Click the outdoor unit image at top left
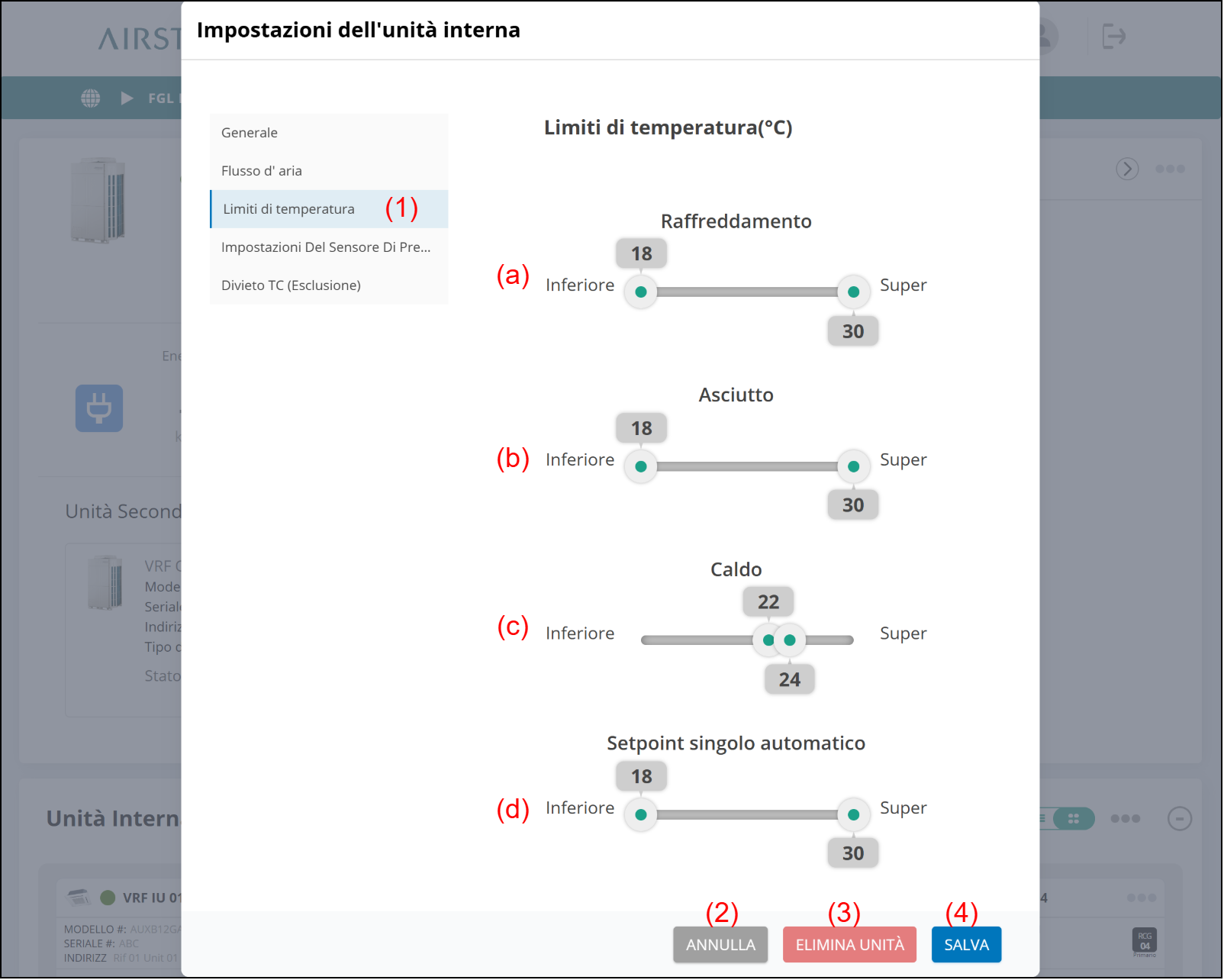 [98, 200]
